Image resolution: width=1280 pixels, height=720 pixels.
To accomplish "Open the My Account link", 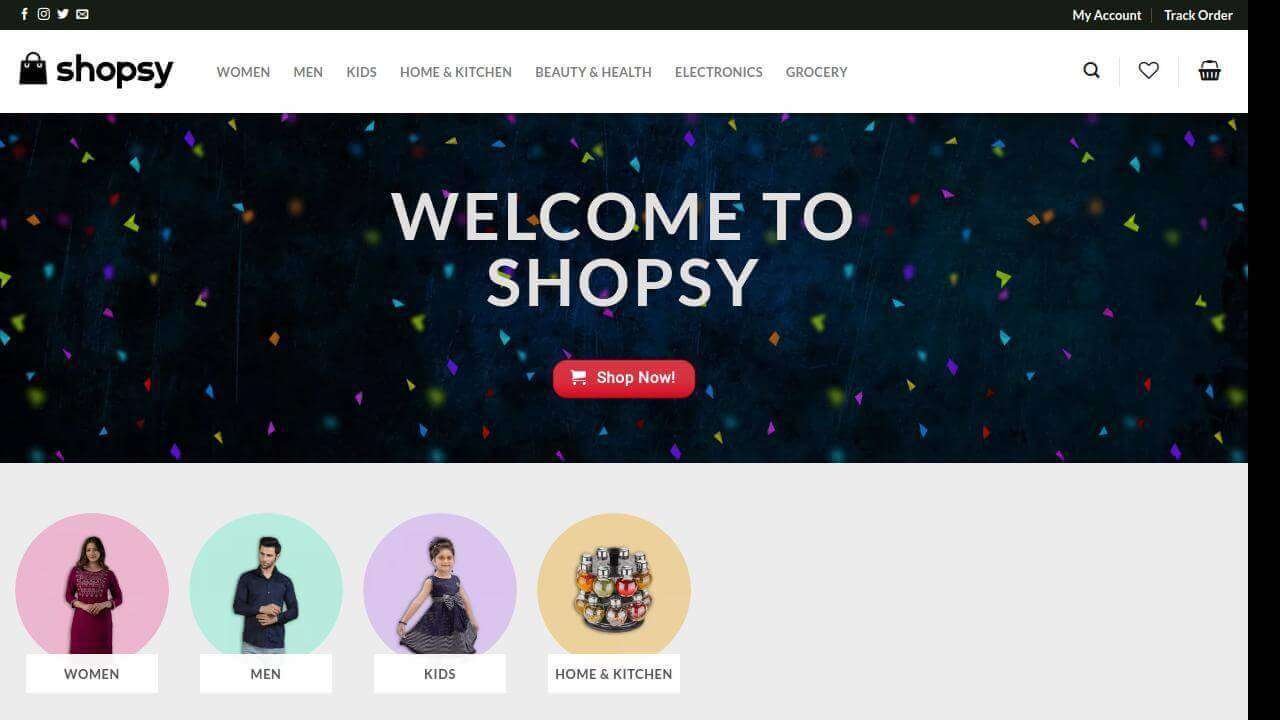I will tap(1106, 15).
